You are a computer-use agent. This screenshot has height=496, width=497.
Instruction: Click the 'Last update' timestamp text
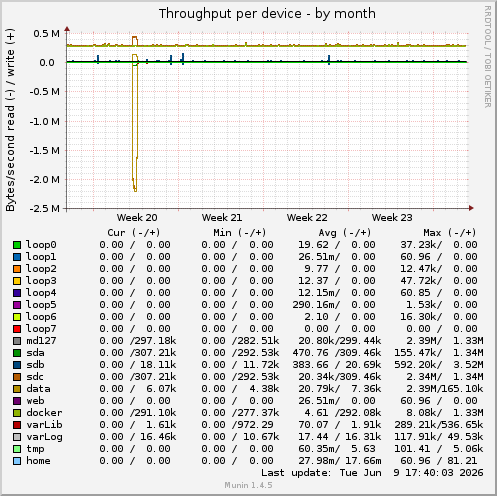[372, 473]
